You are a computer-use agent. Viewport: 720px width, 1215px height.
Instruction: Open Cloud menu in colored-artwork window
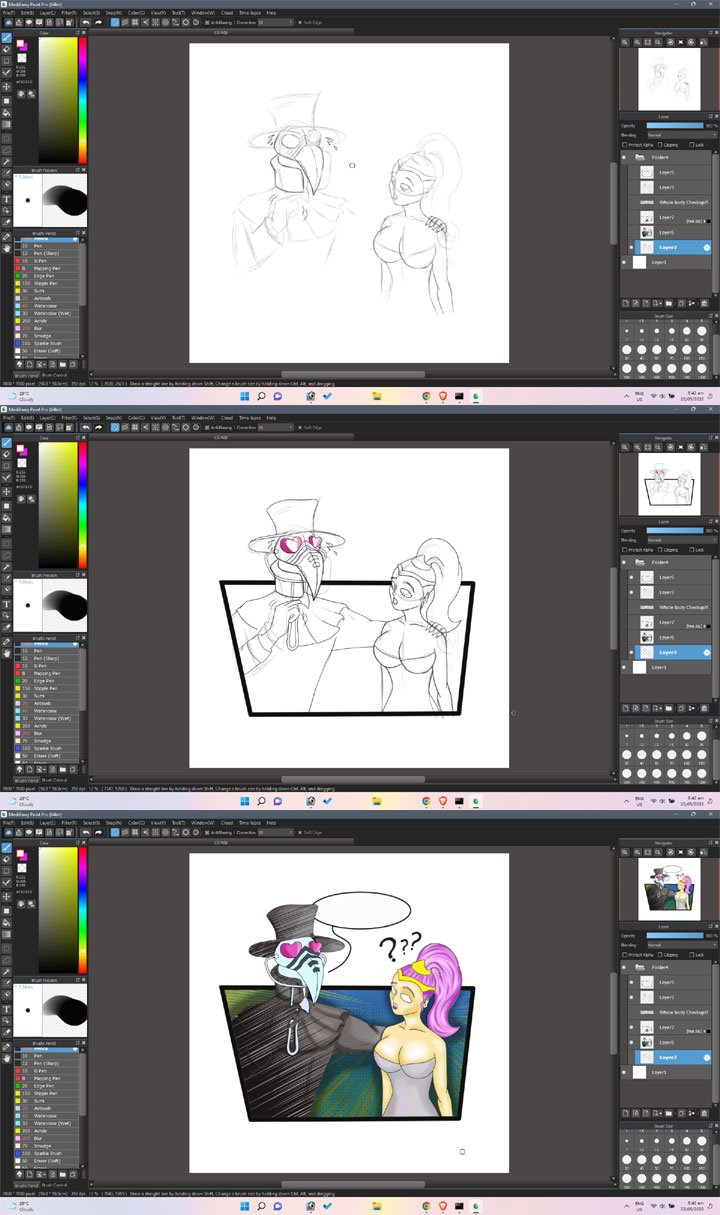227,822
